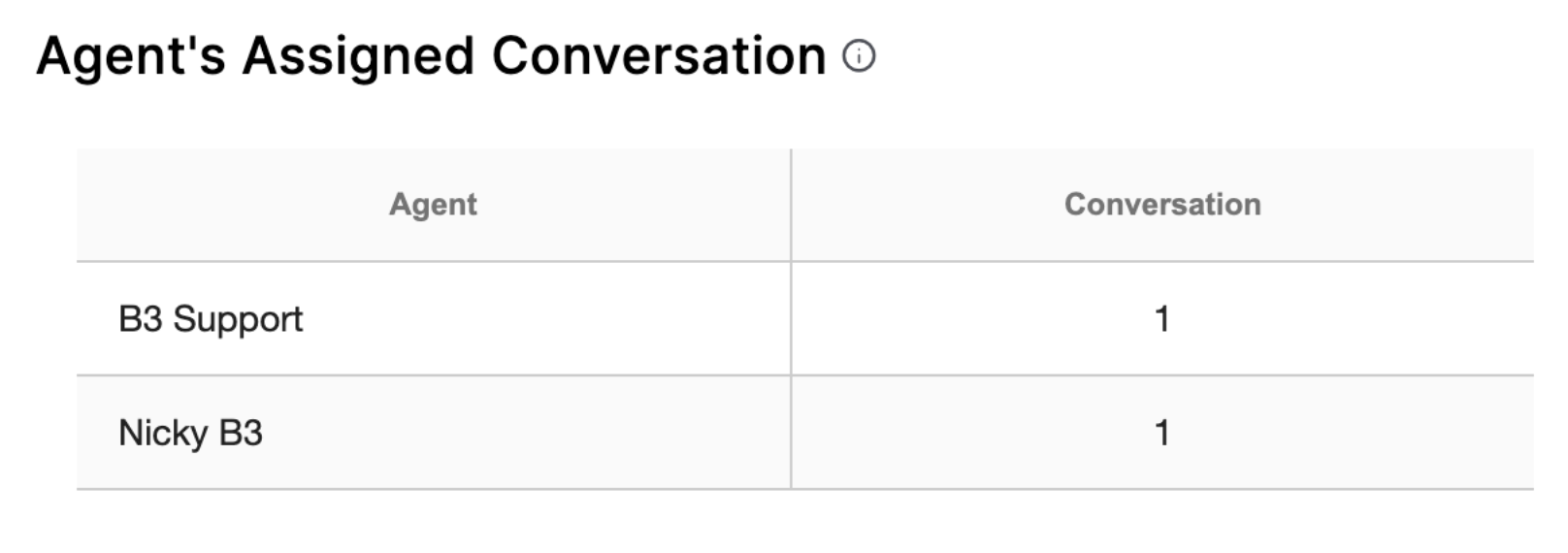The height and width of the screenshot is (553, 1568).
Task: Select the Nicky B3 agent name
Action: [190, 433]
